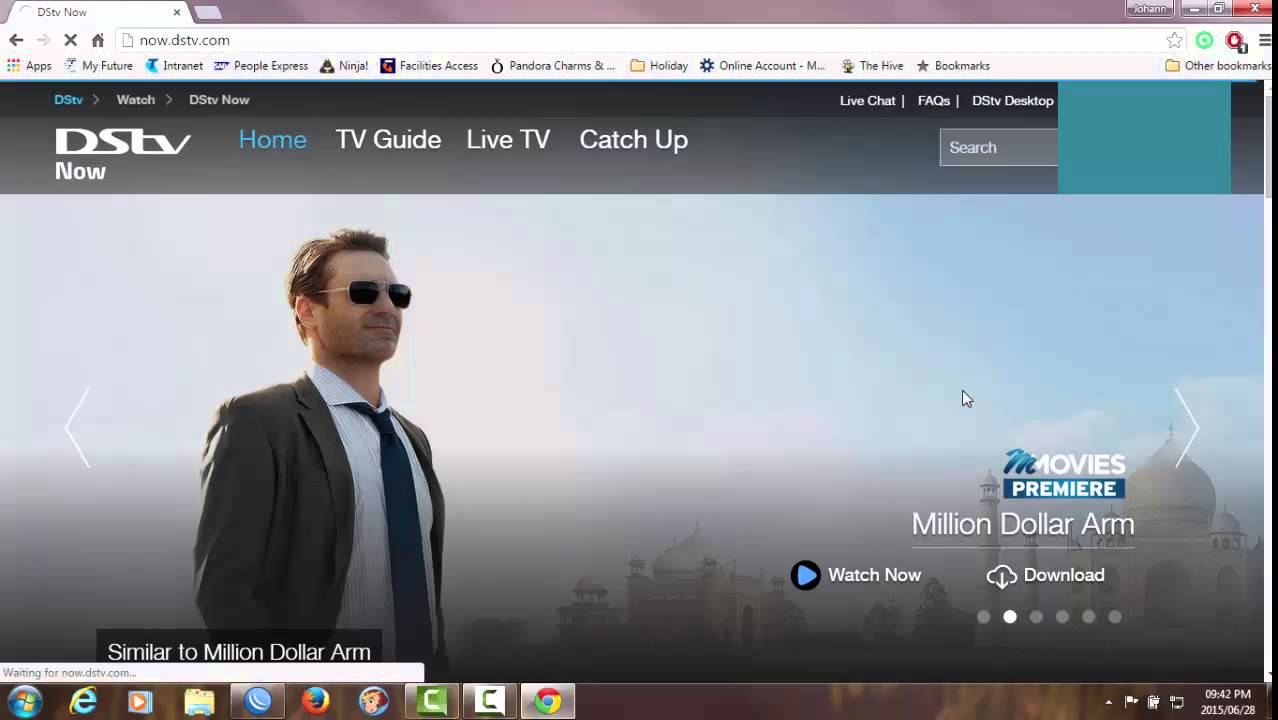Open the Catch Up navigation tab

tap(633, 139)
